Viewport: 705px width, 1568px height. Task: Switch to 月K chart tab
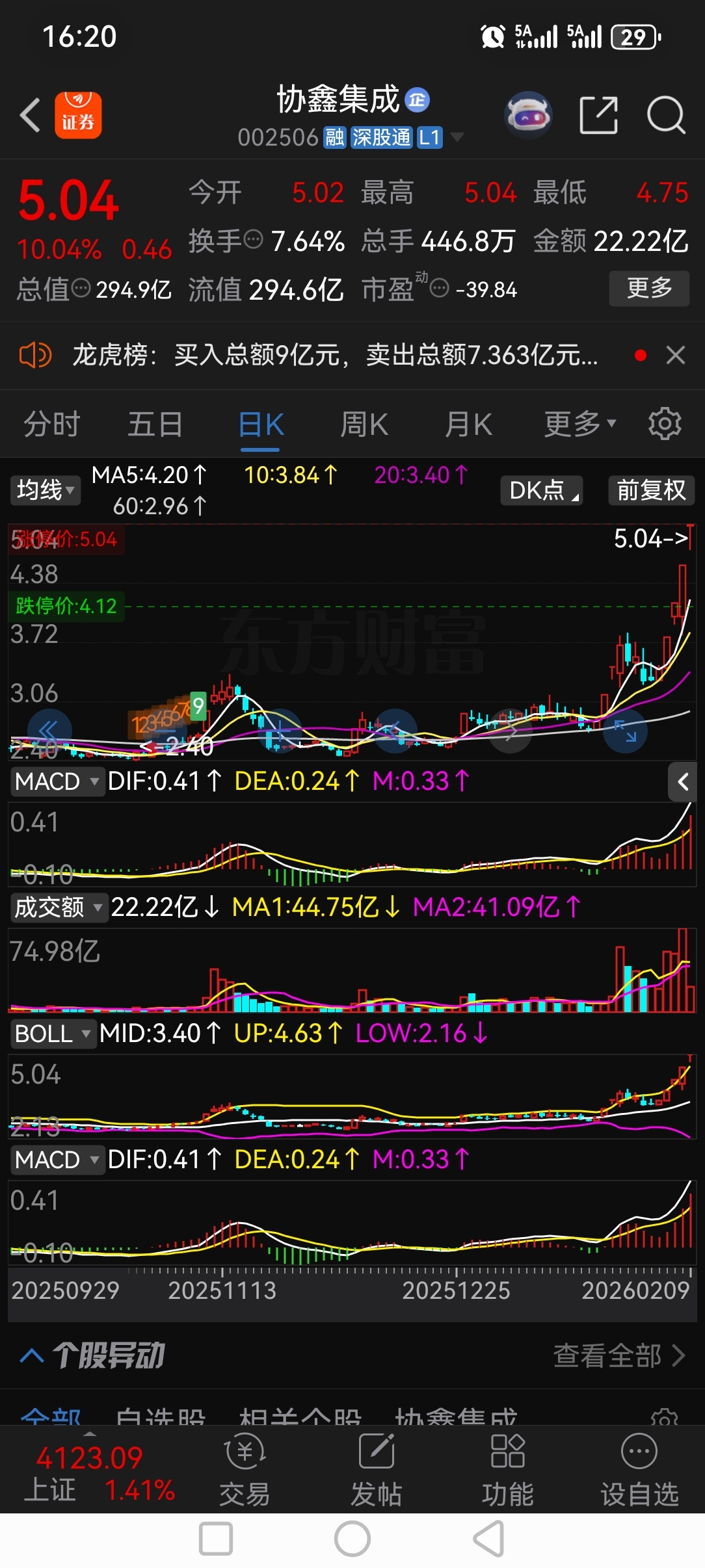(468, 425)
